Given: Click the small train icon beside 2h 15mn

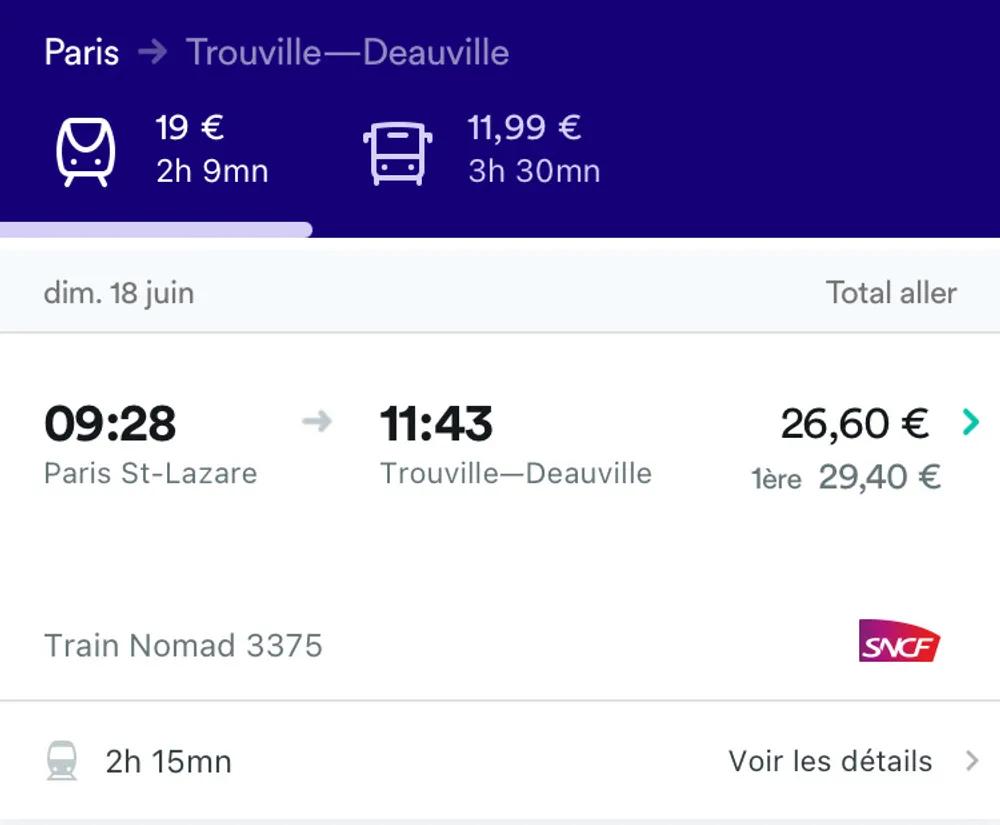Looking at the screenshot, I should (x=62, y=761).
